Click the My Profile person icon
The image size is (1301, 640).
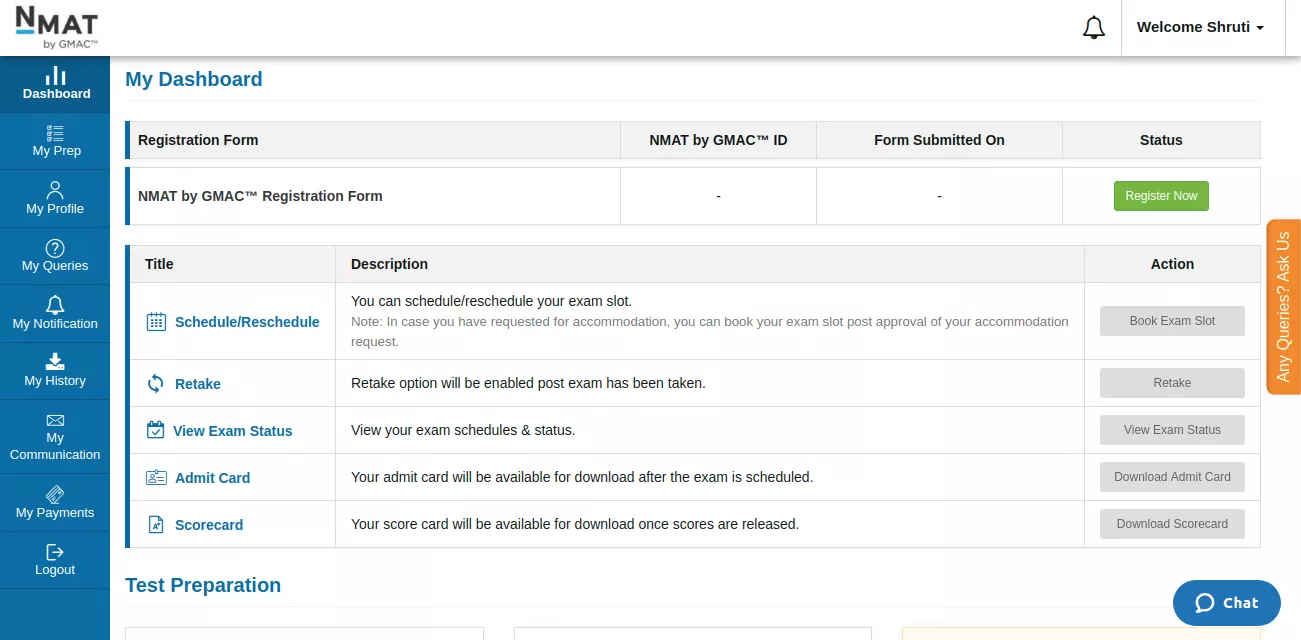(55, 190)
